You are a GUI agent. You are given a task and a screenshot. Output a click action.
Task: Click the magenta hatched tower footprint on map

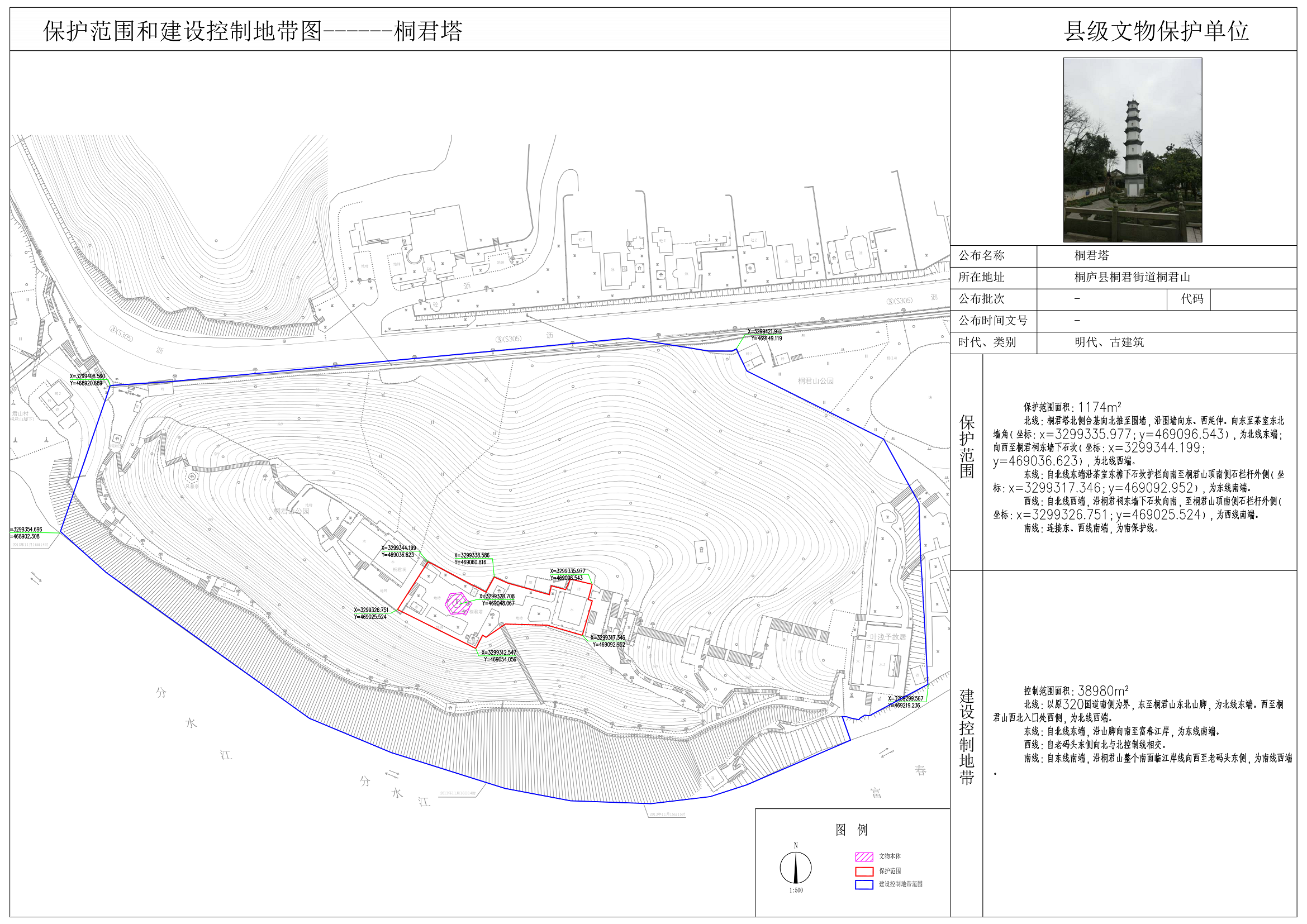point(458,604)
